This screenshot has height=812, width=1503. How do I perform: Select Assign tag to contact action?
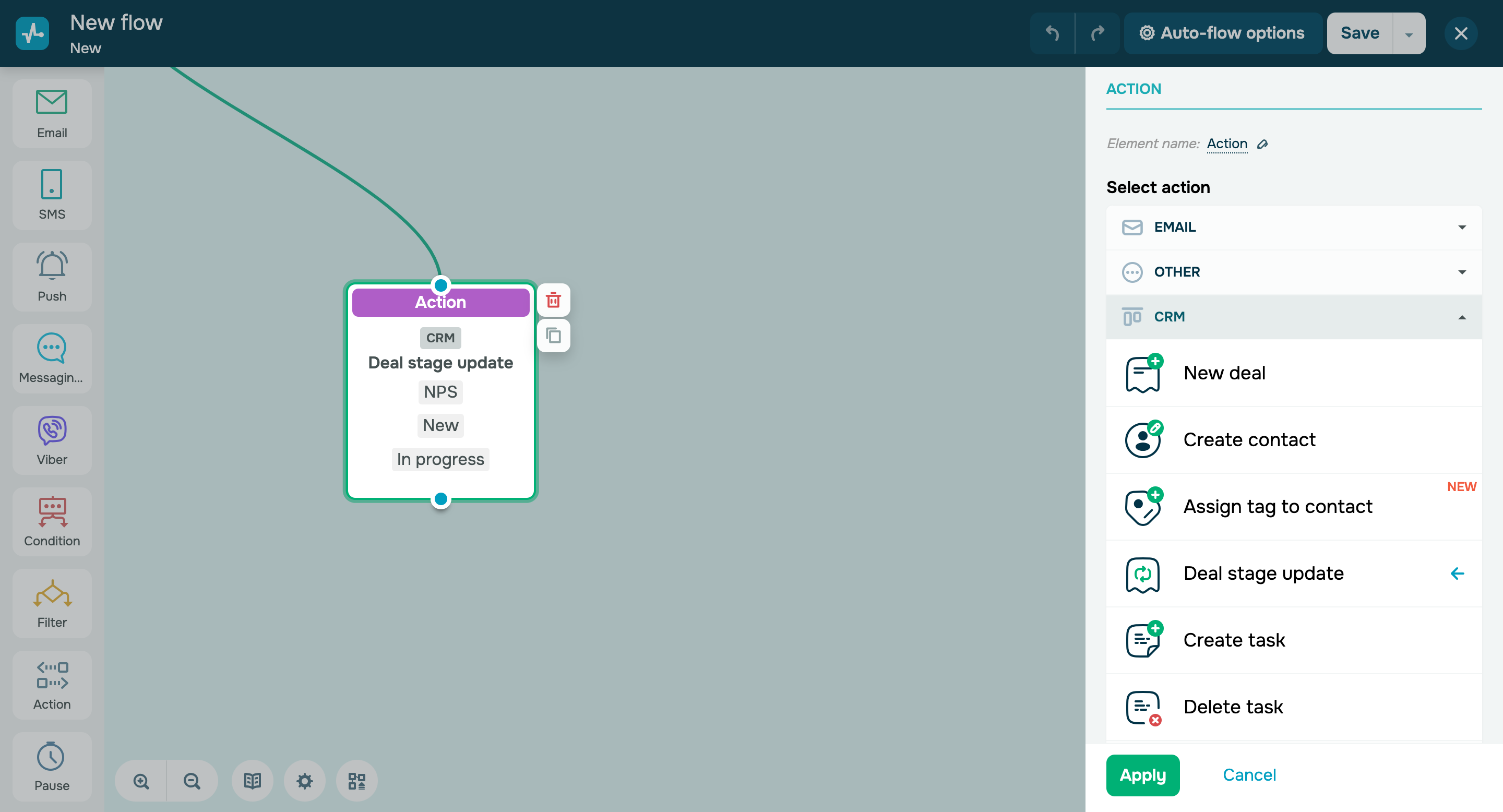pos(1277,506)
